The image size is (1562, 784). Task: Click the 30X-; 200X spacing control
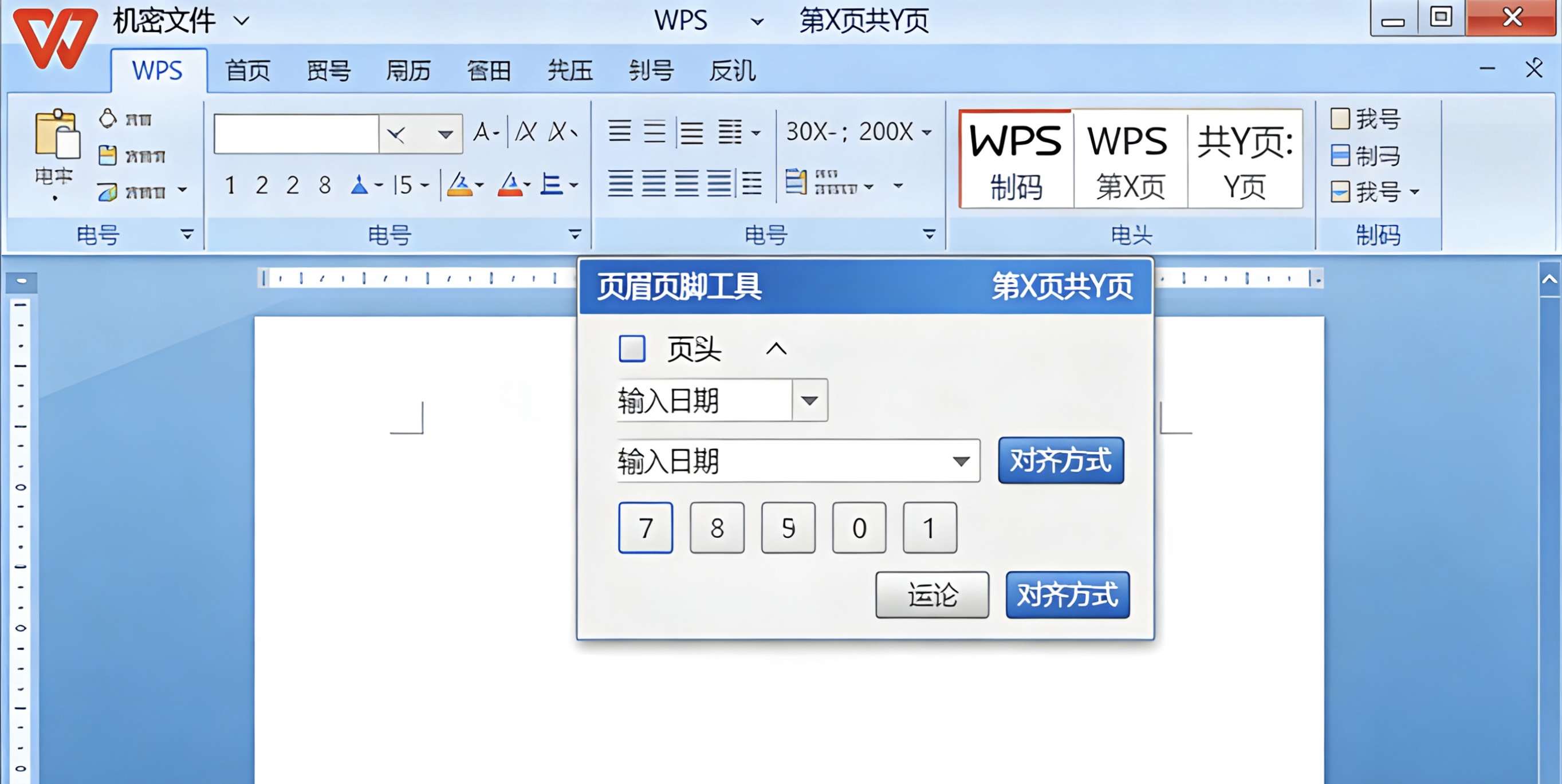pos(851,132)
